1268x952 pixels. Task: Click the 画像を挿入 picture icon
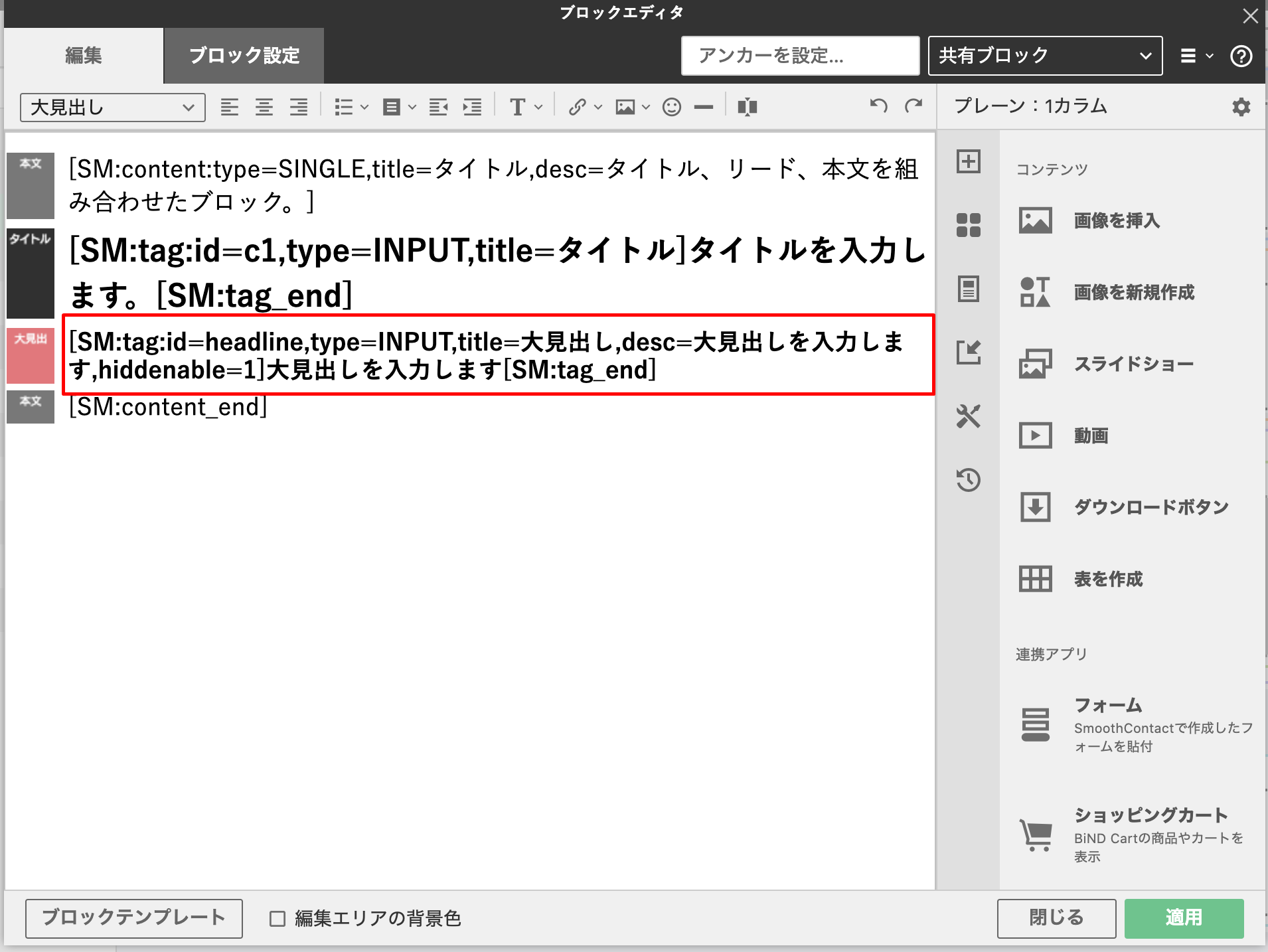click(x=1036, y=220)
